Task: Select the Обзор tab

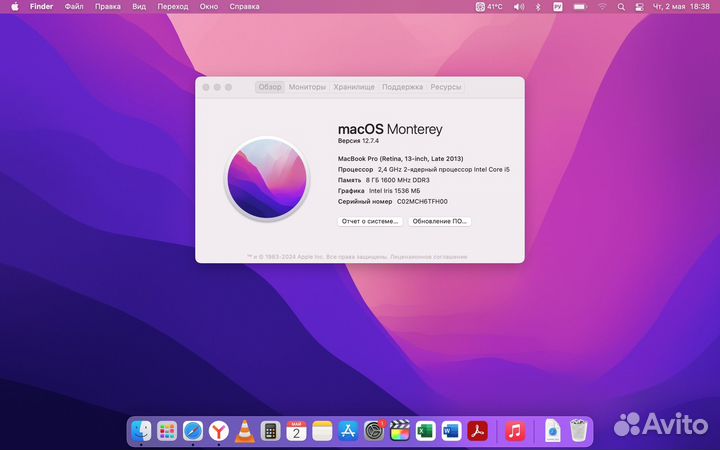Action: 270,87
